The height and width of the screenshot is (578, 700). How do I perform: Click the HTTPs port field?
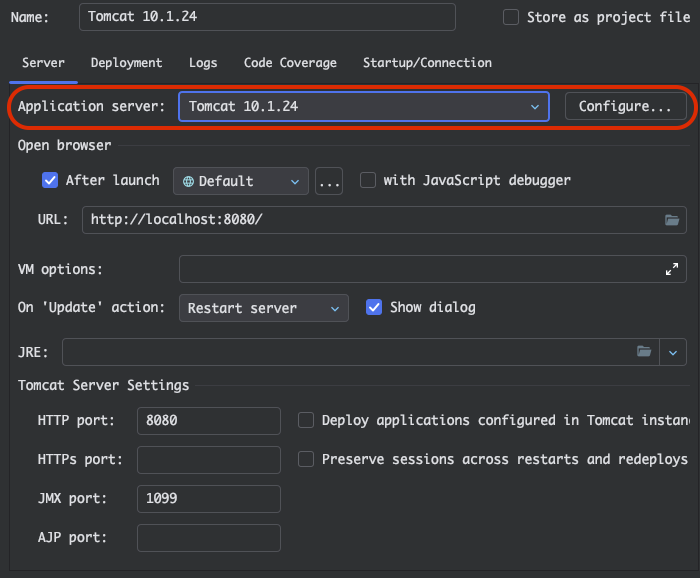pyautogui.click(x=209, y=460)
